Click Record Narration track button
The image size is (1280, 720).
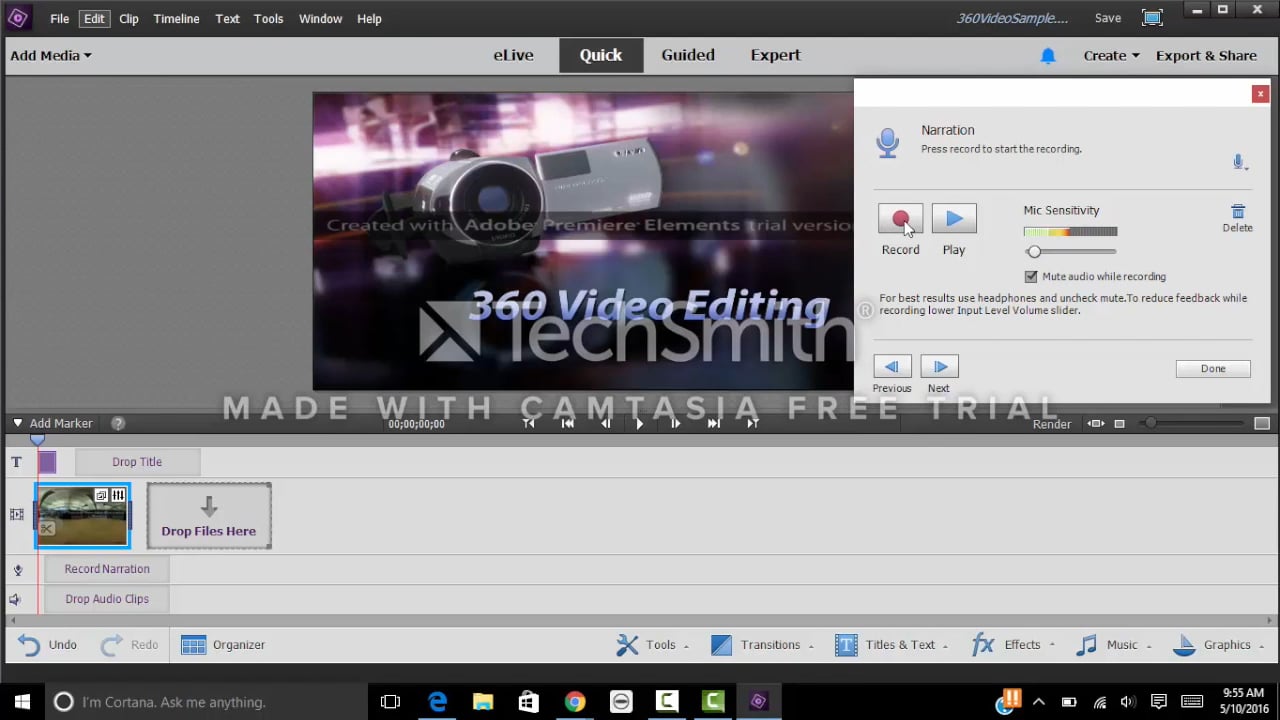point(107,569)
